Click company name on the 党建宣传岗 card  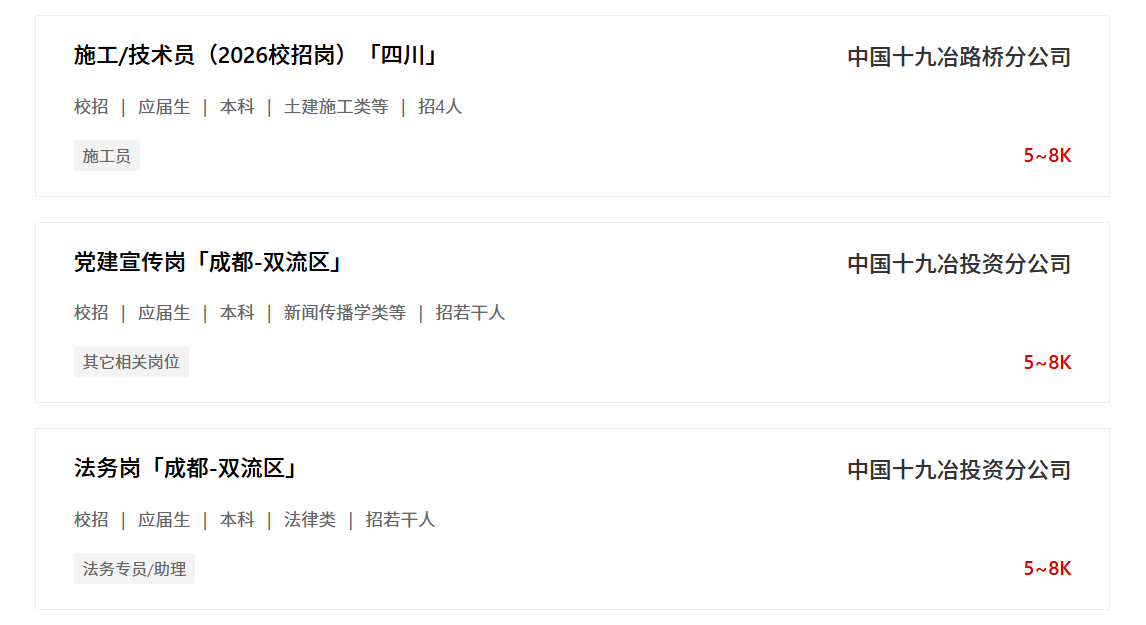(958, 264)
